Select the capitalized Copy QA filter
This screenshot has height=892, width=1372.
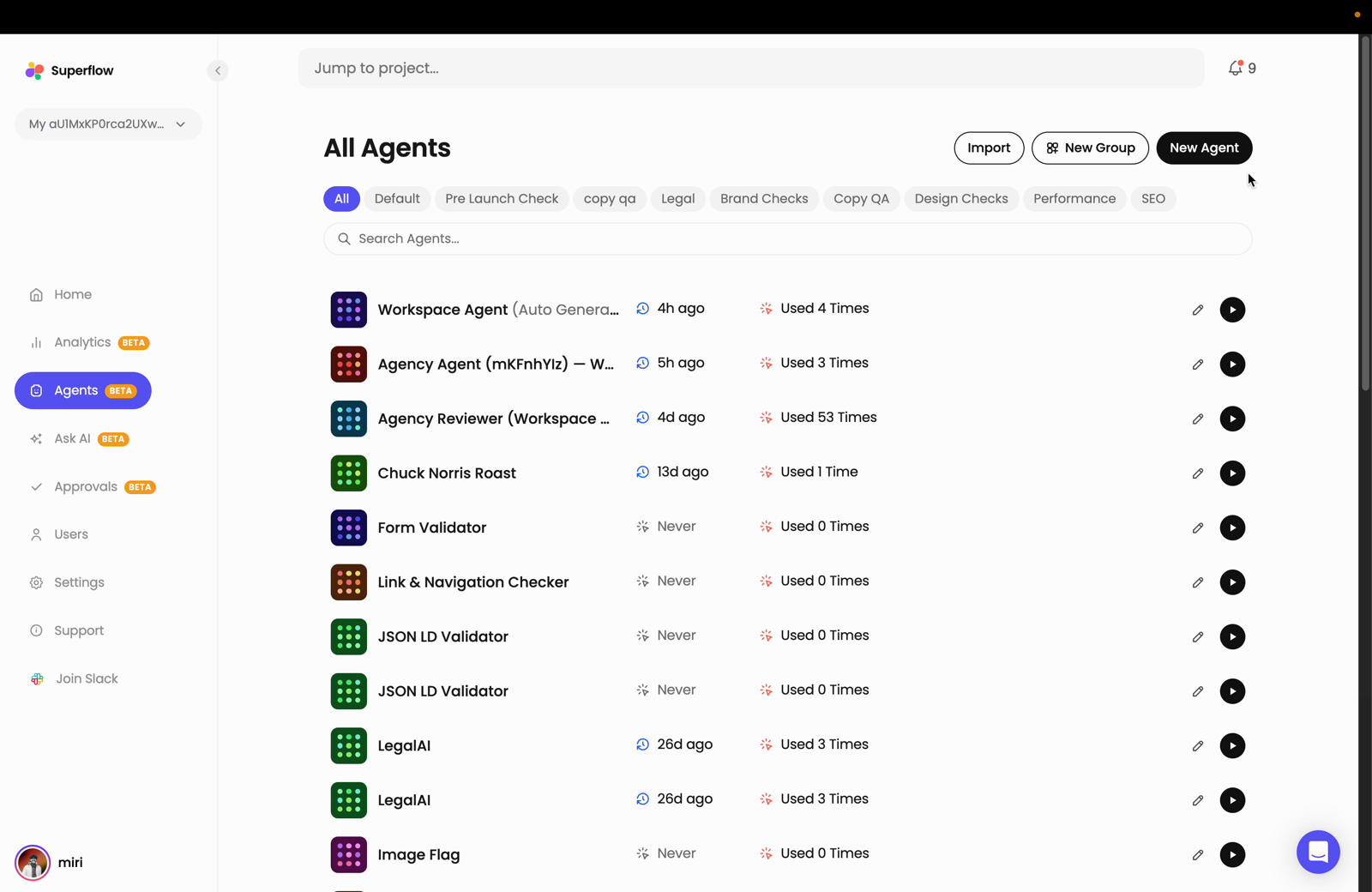[x=861, y=199]
